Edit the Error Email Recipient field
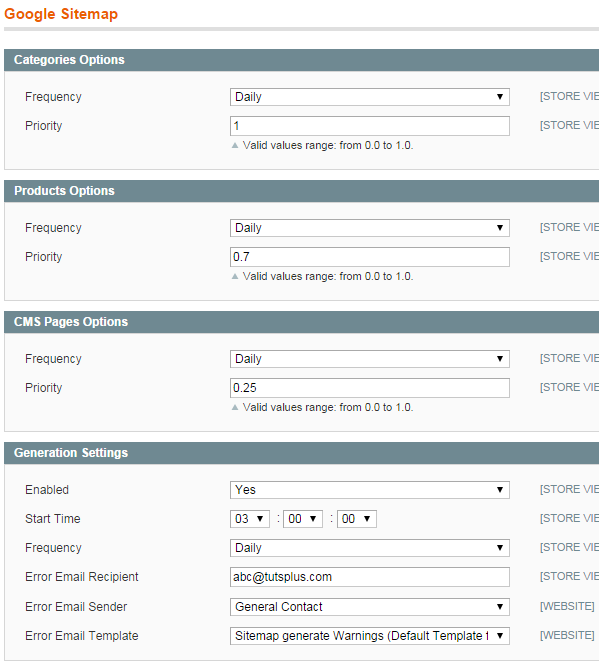The width and height of the screenshot is (599, 665). point(369,577)
